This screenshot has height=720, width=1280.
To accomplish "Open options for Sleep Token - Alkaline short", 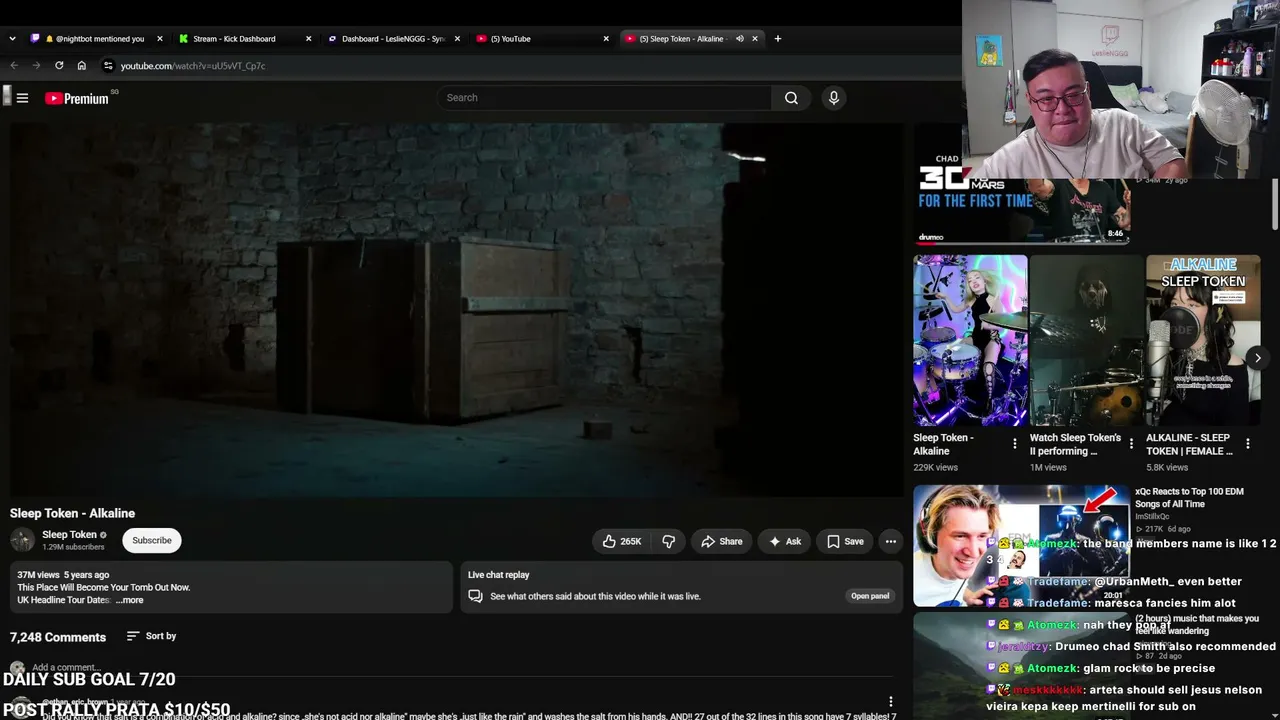I will tap(1015, 443).
